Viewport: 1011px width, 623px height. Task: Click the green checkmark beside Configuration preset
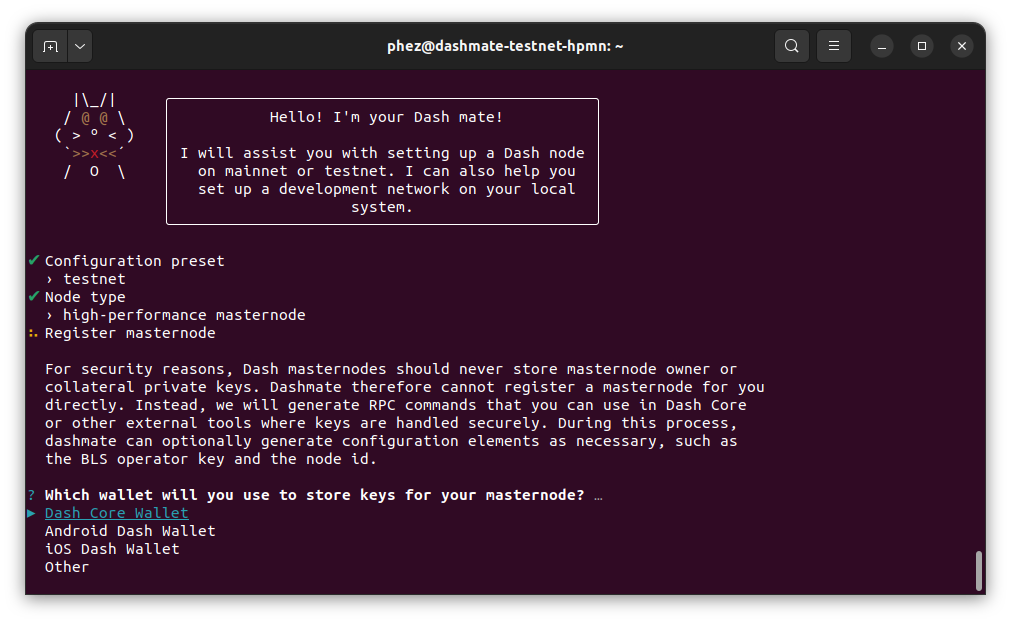[34, 261]
